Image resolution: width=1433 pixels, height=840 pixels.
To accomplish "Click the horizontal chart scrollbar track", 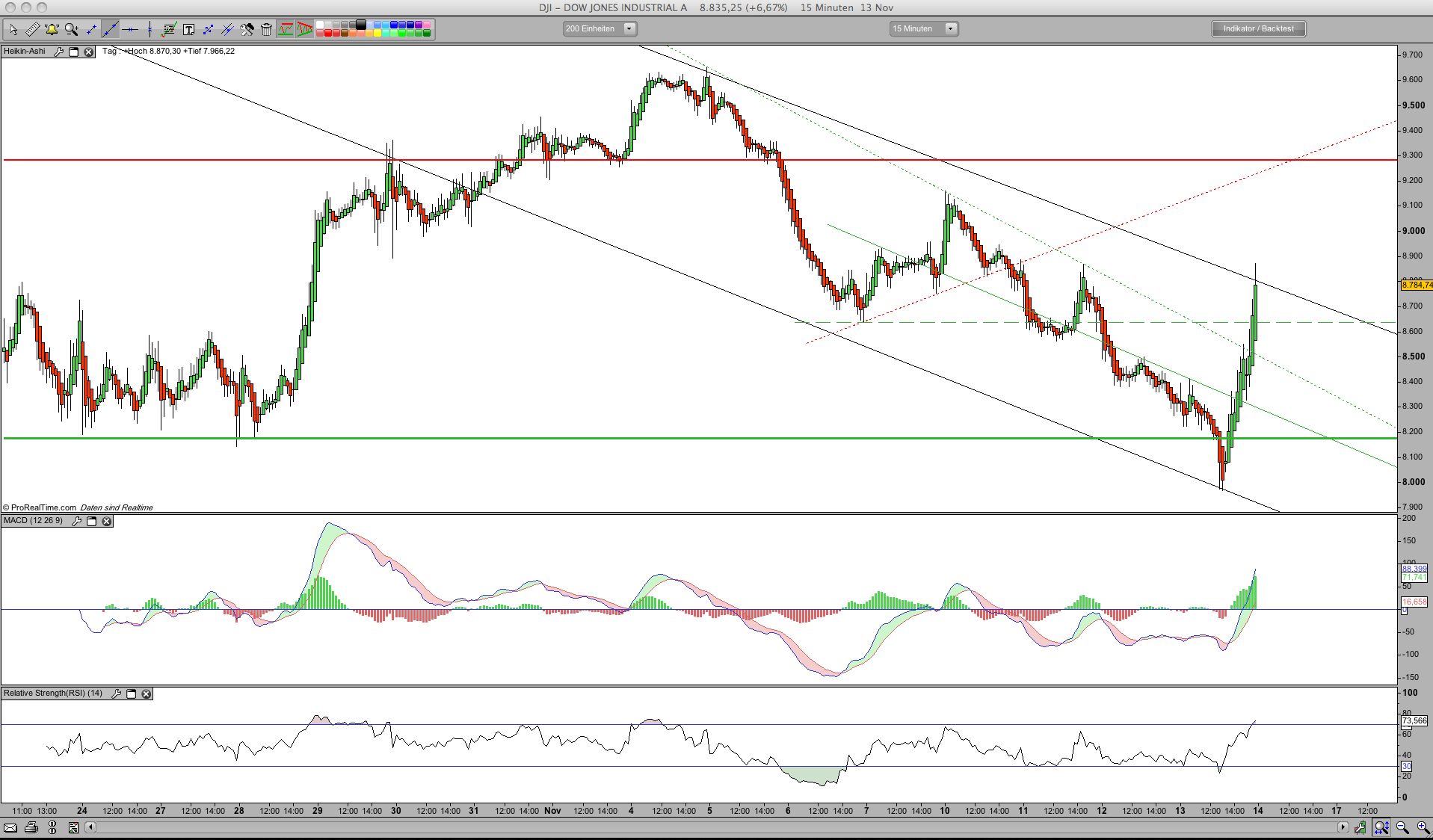I will click(x=718, y=827).
